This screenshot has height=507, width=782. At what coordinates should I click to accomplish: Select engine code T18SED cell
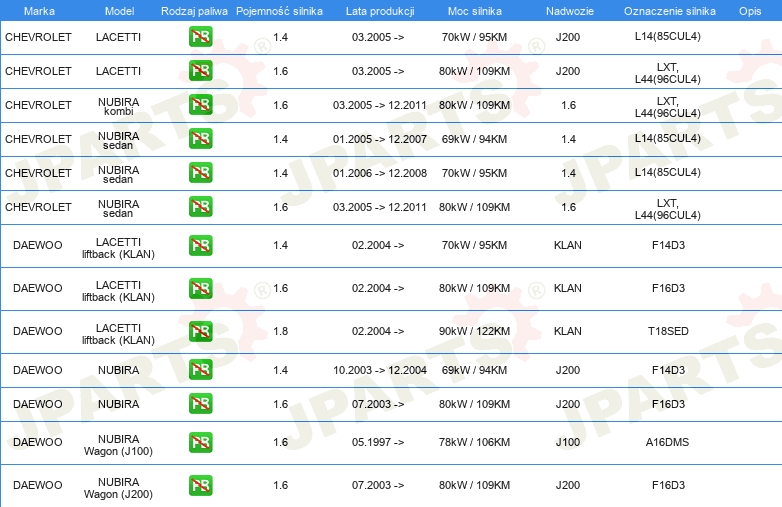pos(668,331)
